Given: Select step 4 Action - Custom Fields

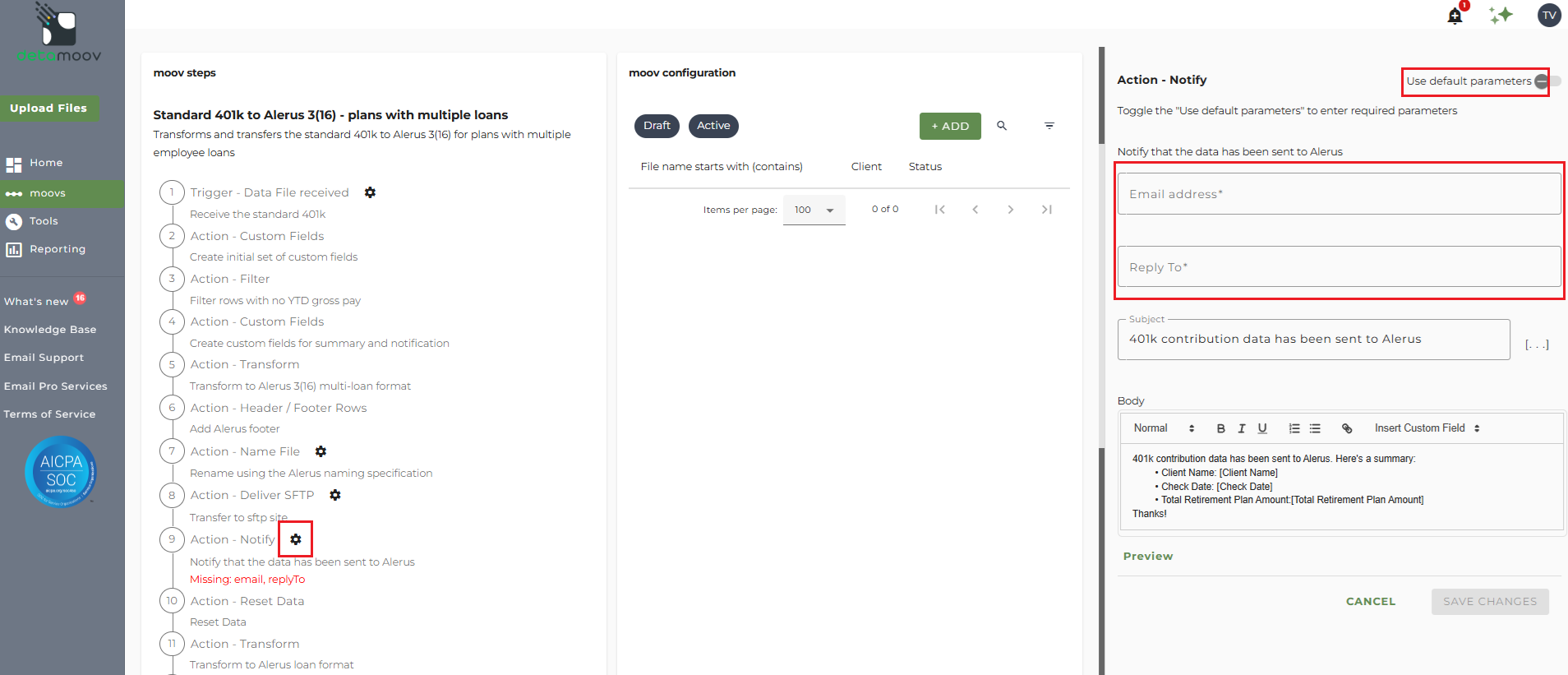Looking at the screenshot, I should (x=257, y=321).
